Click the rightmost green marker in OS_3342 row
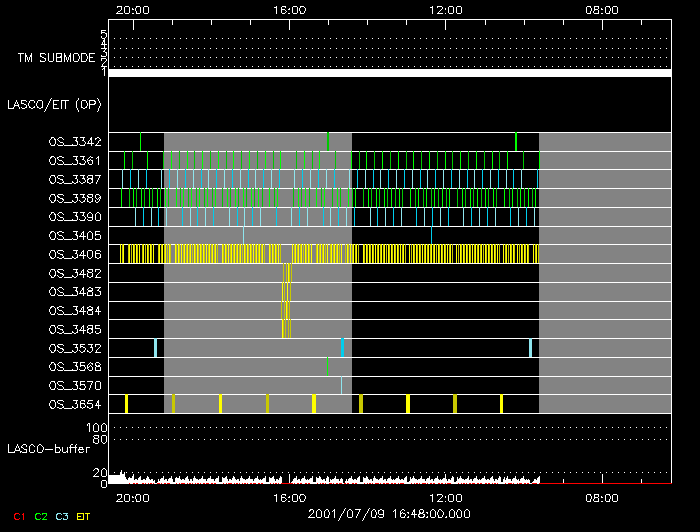 516,141
